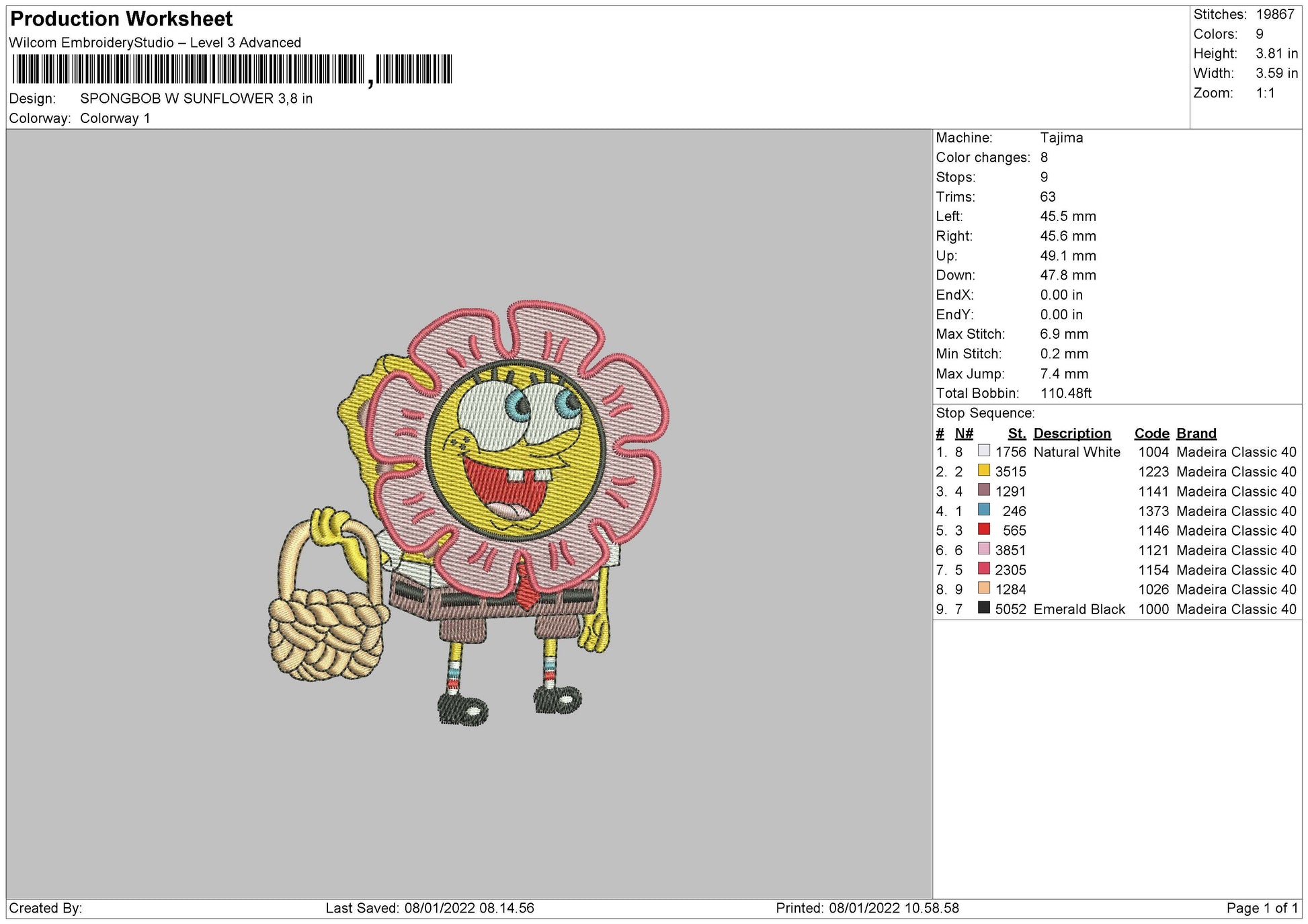1308x924 pixels.
Task: Click the 'Created By:' footer label
Action: click(46, 909)
